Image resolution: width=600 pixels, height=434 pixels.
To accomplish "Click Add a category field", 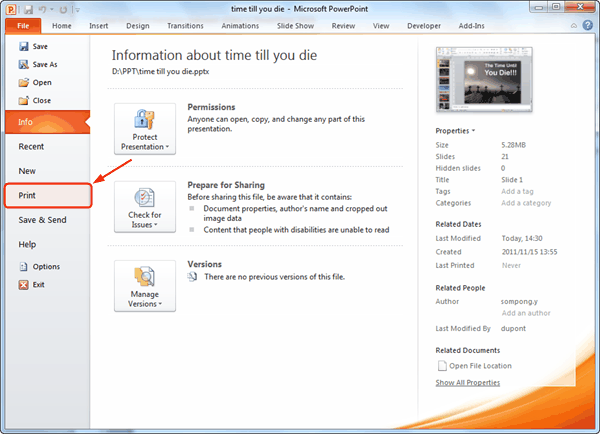I will click(x=526, y=203).
